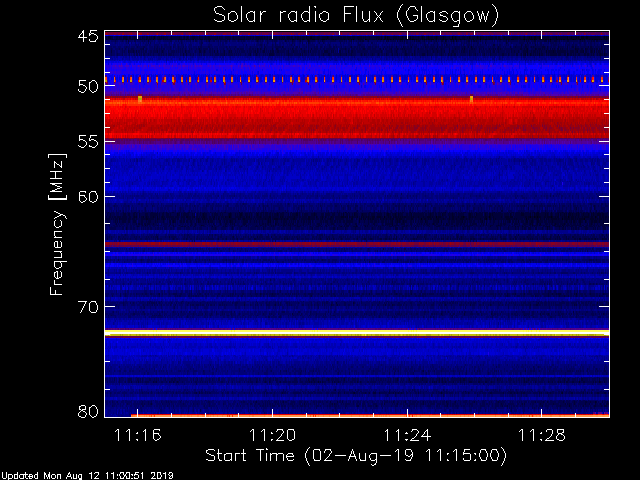Click the bright yellow line near 72 MHz

coord(357,333)
